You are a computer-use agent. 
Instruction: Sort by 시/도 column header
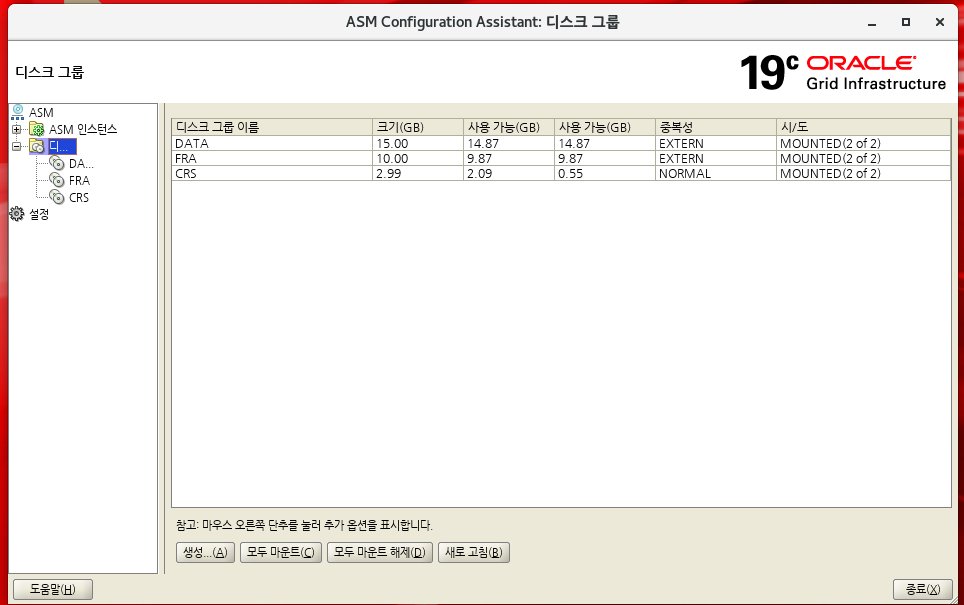(x=863, y=127)
